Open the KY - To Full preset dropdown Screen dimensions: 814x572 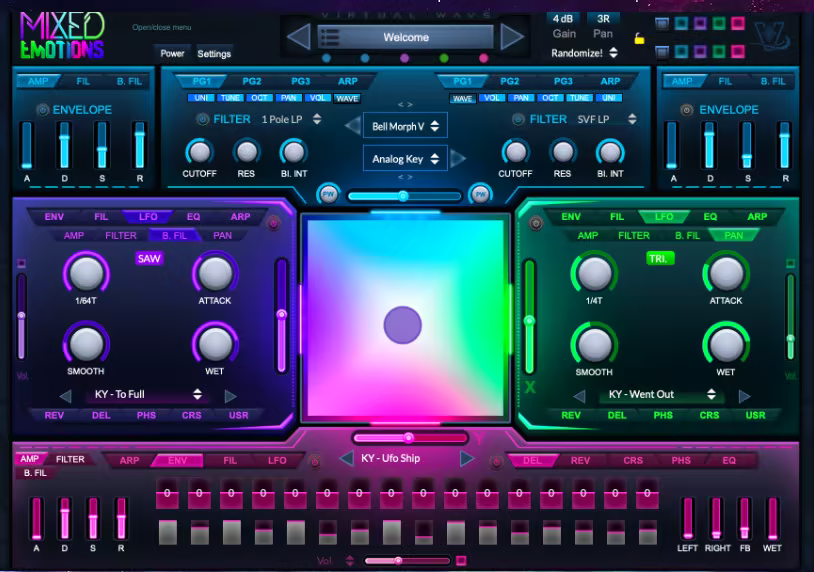[x=148, y=394]
